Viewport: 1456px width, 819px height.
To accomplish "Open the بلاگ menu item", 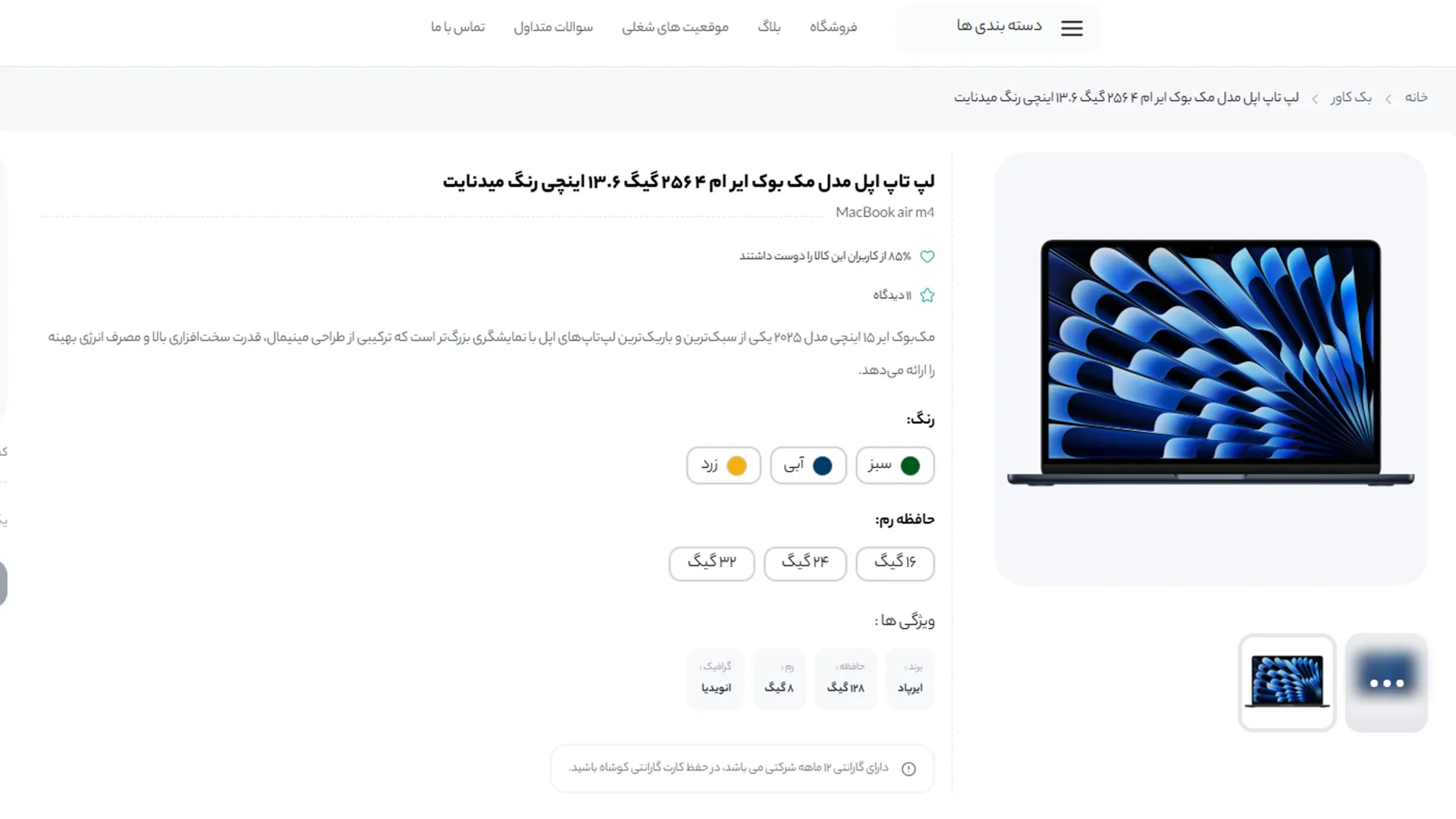I will coord(769,27).
